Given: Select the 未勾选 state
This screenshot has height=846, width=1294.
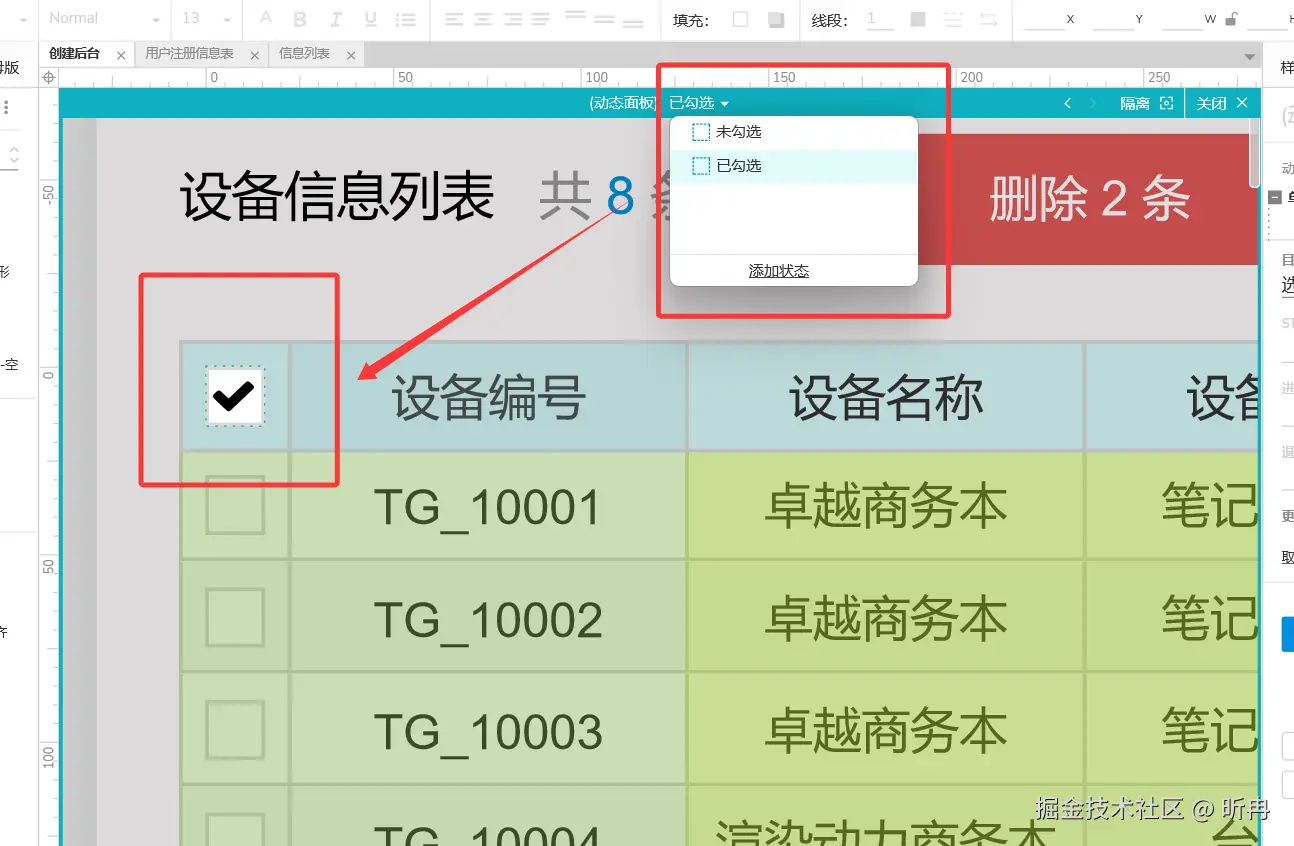Looking at the screenshot, I should [793, 132].
